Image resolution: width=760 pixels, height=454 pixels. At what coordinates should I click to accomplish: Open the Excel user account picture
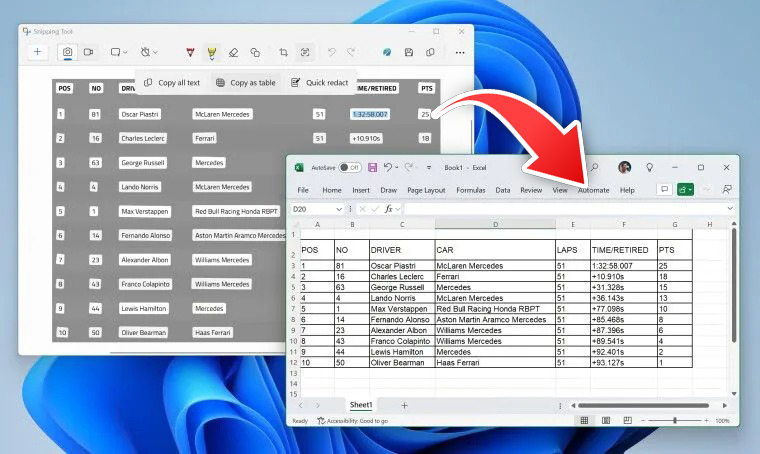tap(625, 168)
